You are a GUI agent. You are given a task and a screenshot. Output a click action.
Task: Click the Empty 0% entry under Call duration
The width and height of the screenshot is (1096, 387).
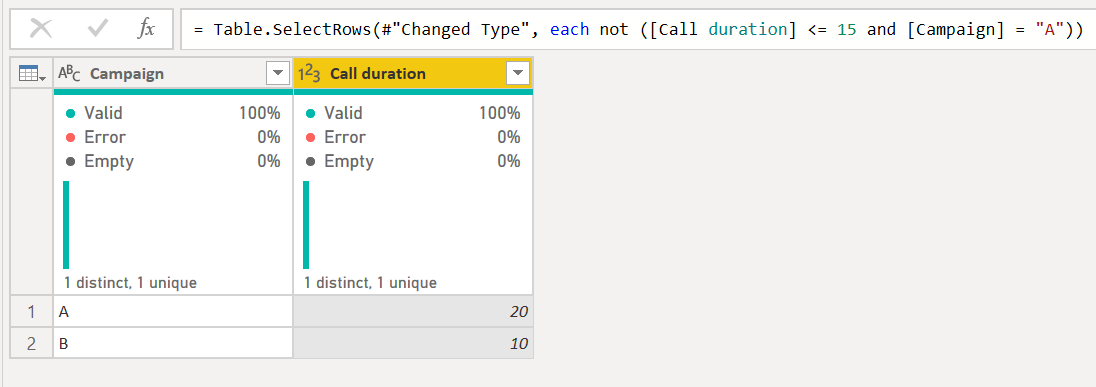pos(413,161)
